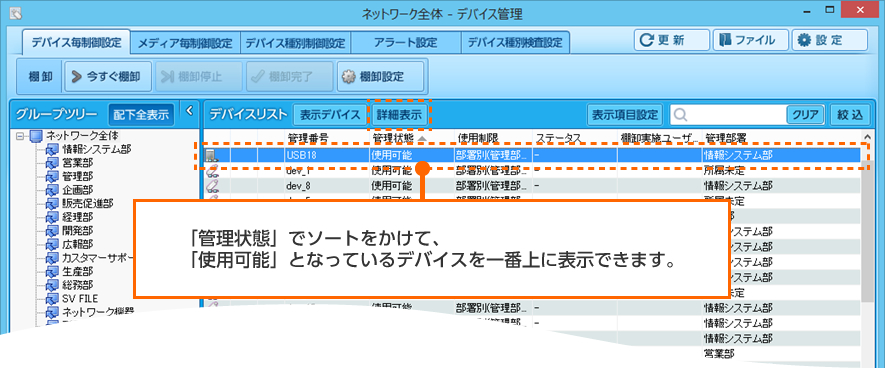Collapse the ネットワーク全体 tree node

(20, 136)
